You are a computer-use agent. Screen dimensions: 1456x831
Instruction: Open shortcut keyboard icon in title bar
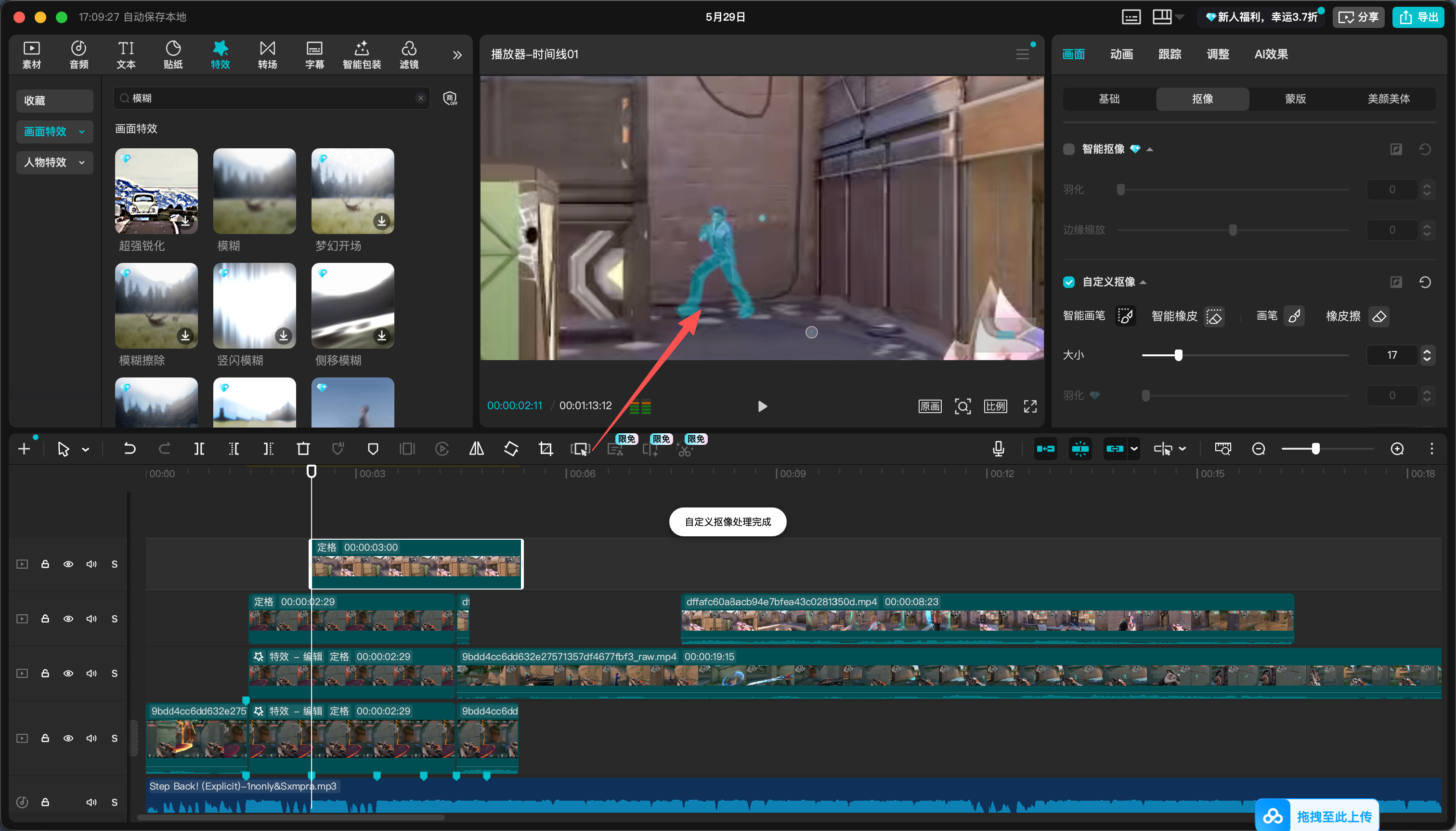(1131, 17)
